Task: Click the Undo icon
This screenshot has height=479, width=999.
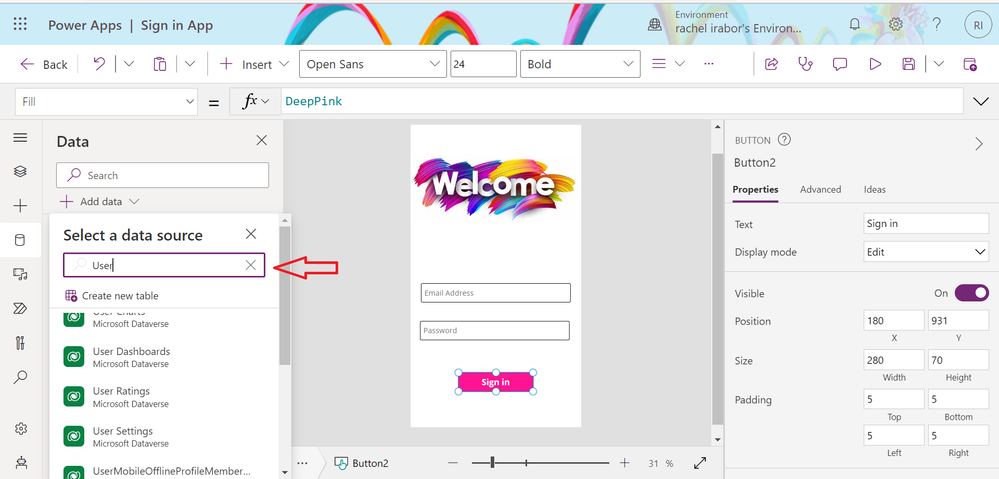Action: tap(99, 64)
